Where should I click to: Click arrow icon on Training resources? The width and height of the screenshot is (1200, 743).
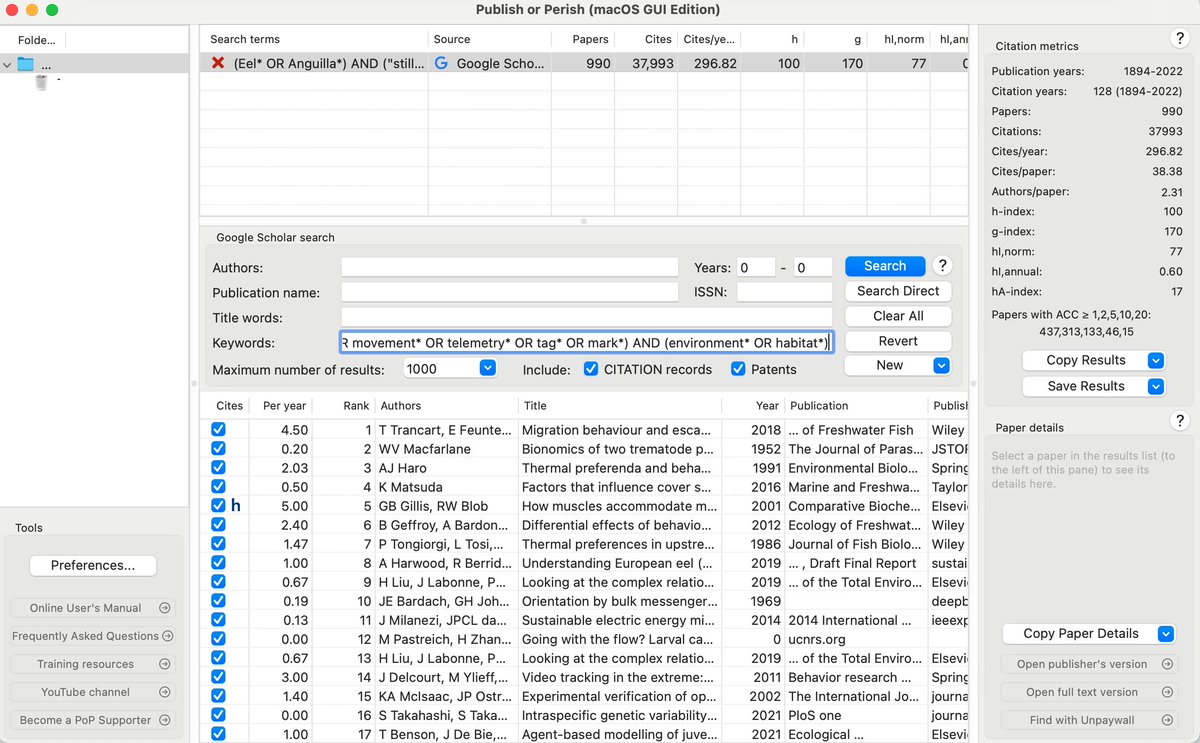point(165,664)
